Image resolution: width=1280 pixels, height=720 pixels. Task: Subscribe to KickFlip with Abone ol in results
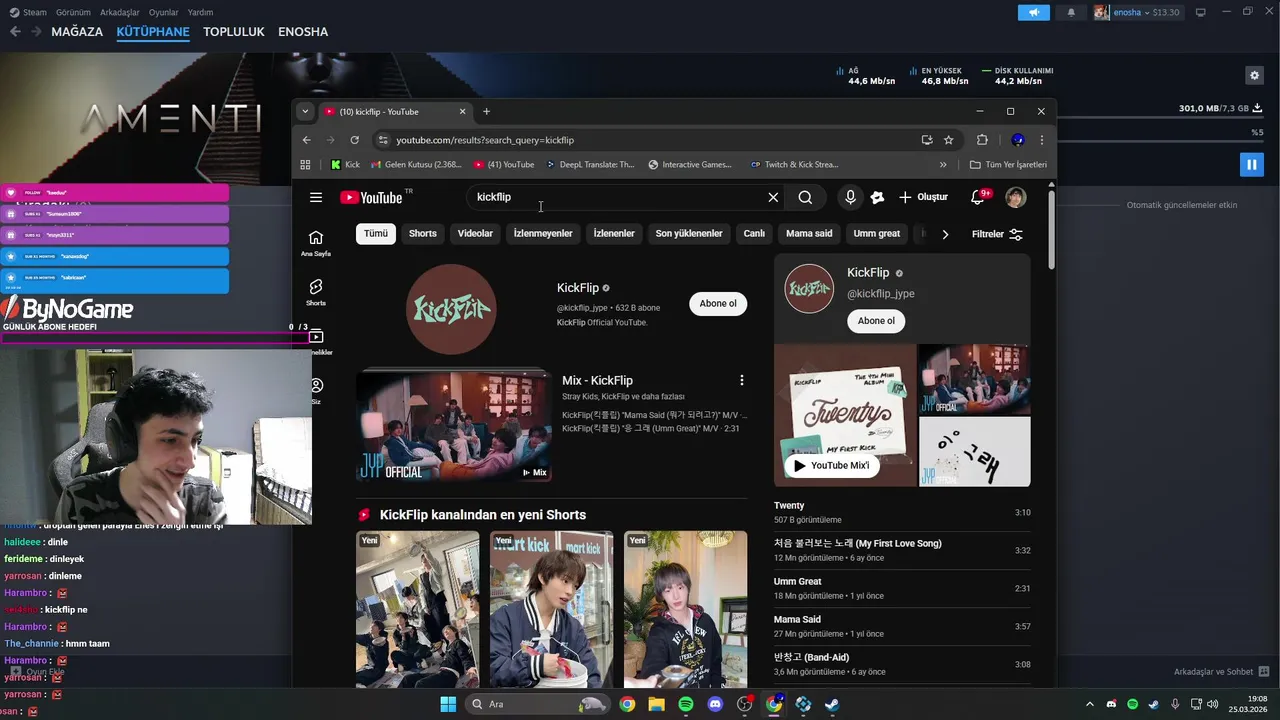pos(718,304)
